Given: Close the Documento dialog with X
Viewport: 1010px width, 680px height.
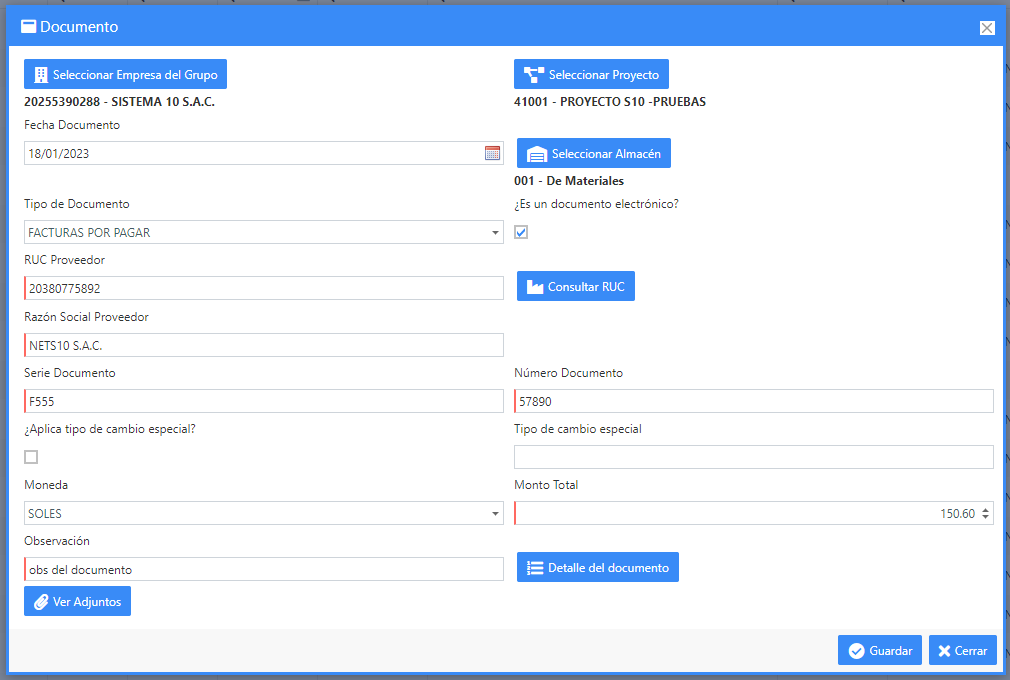Looking at the screenshot, I should [x=987, y=28].
